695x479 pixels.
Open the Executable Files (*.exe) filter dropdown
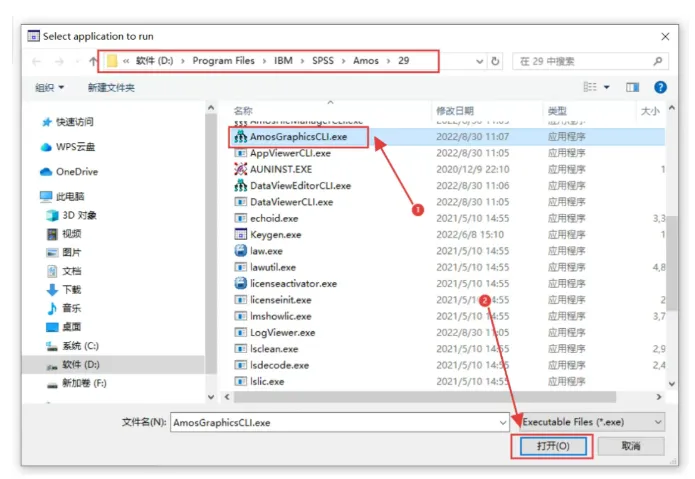pyautogui.click(x=591, y=422)
